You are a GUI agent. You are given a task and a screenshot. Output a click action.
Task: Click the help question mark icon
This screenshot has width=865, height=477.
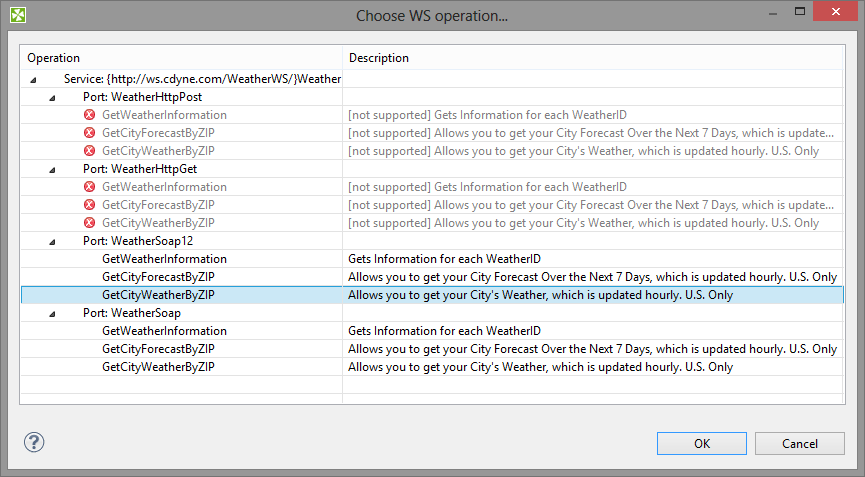coord(34,442)
